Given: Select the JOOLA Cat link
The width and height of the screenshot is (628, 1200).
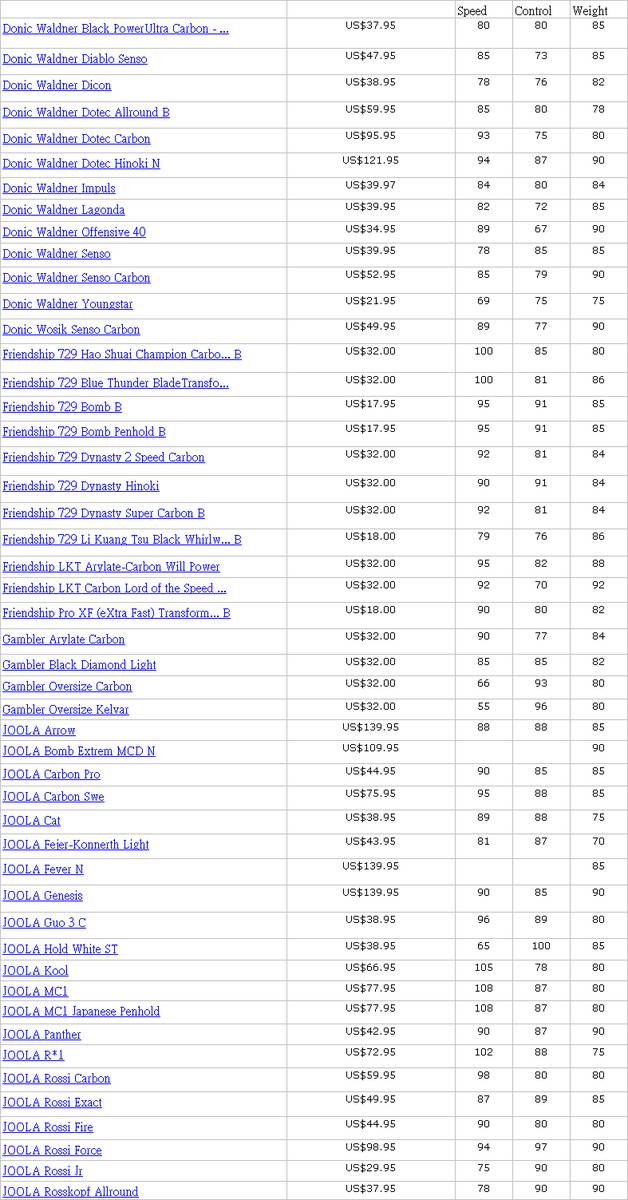Looking at the screenshot, I should (31, 821).
